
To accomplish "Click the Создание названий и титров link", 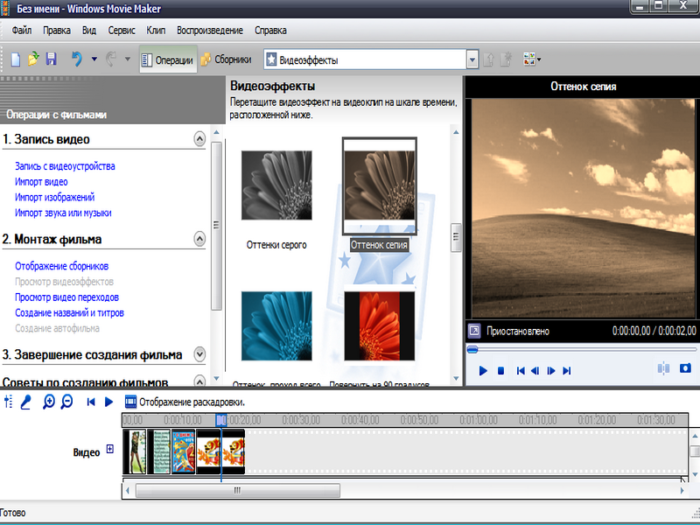I will (x=70, y=313).
